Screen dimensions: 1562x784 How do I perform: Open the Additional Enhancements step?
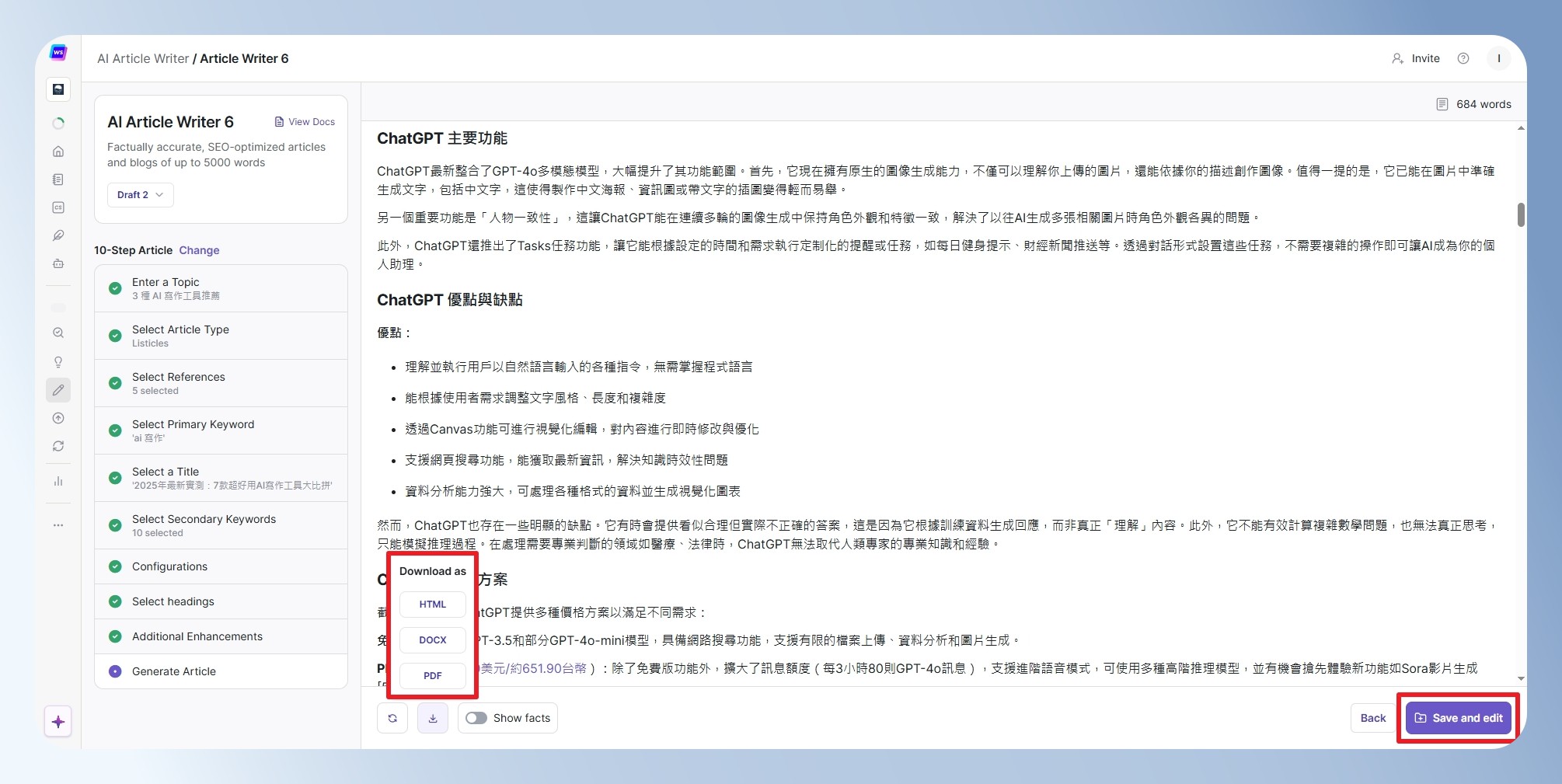[221, 636]
